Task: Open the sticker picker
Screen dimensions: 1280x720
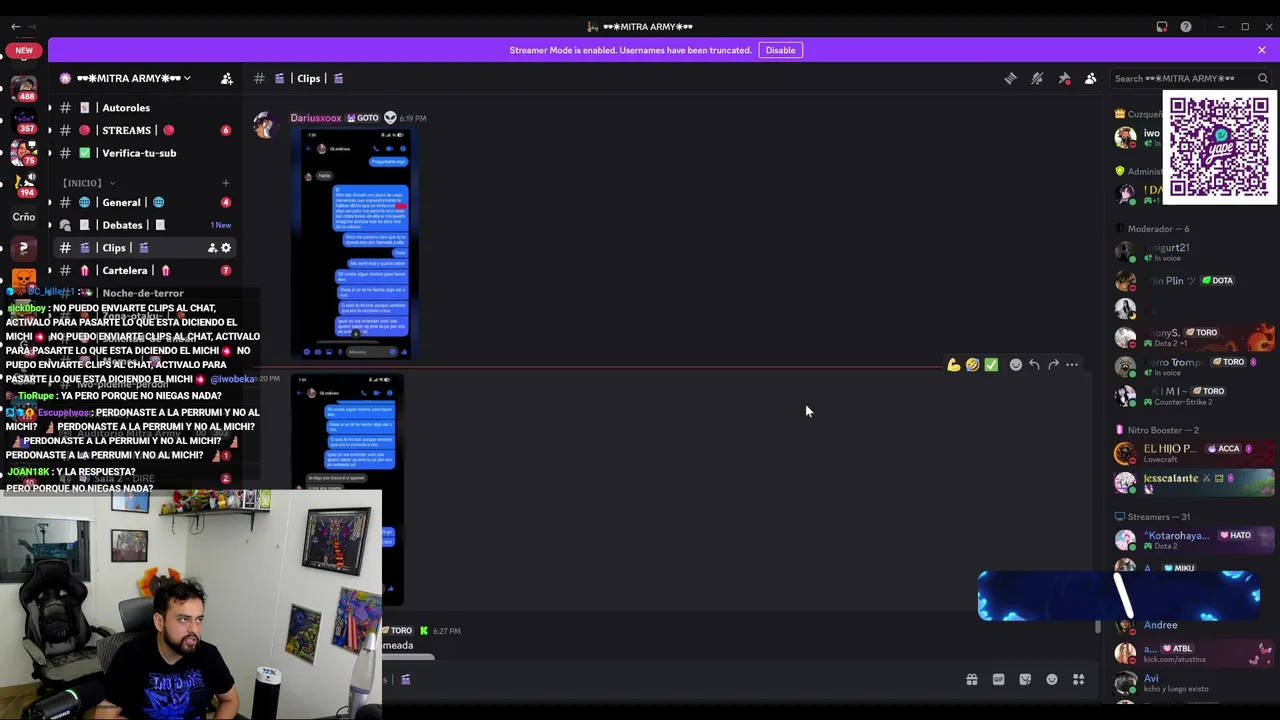Action: tap(1025, 680)
